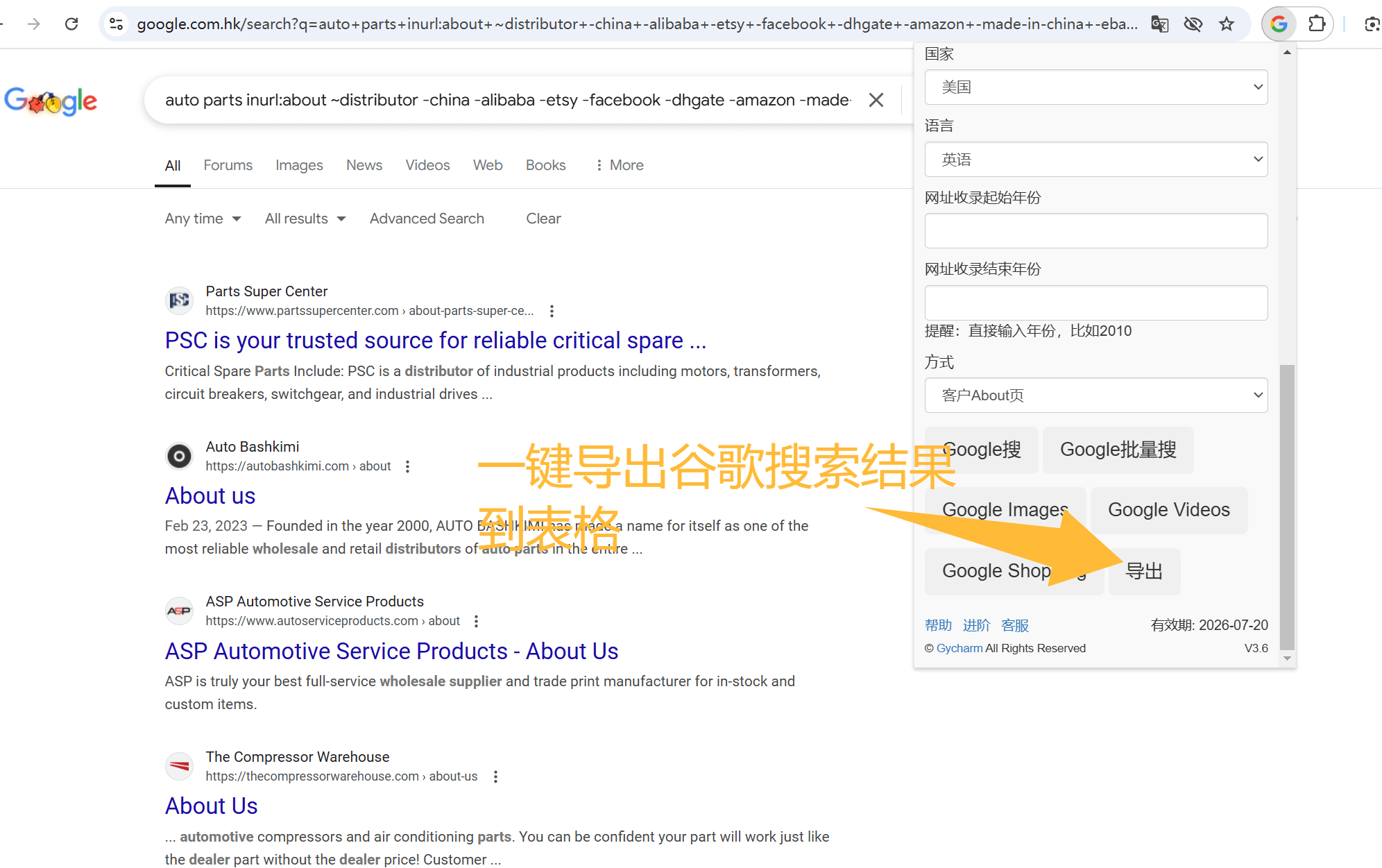Open the browser extensions puzzle icon
This screenshot has width=1382, height=868.
1316,24
